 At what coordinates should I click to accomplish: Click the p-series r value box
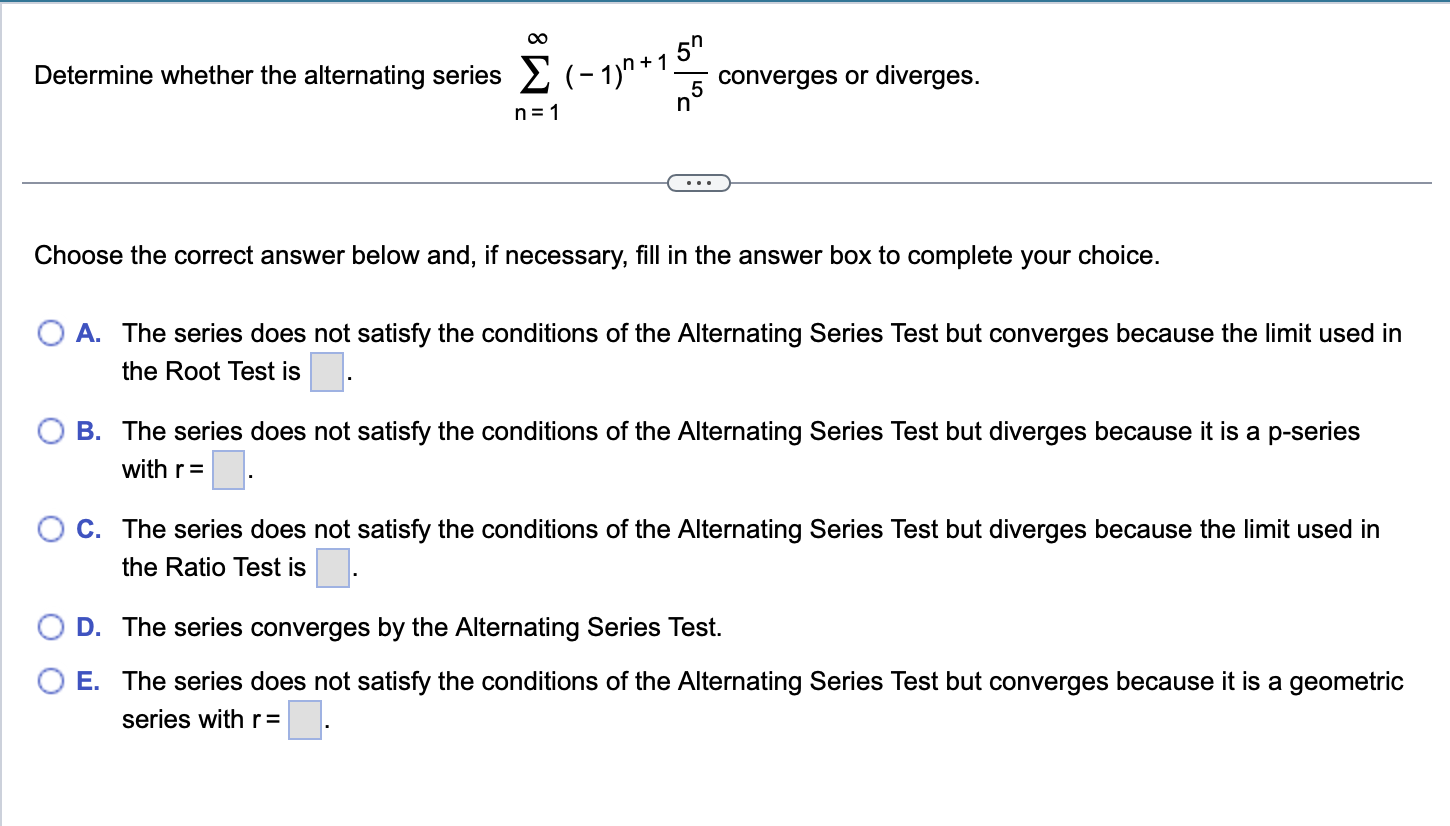227,468
